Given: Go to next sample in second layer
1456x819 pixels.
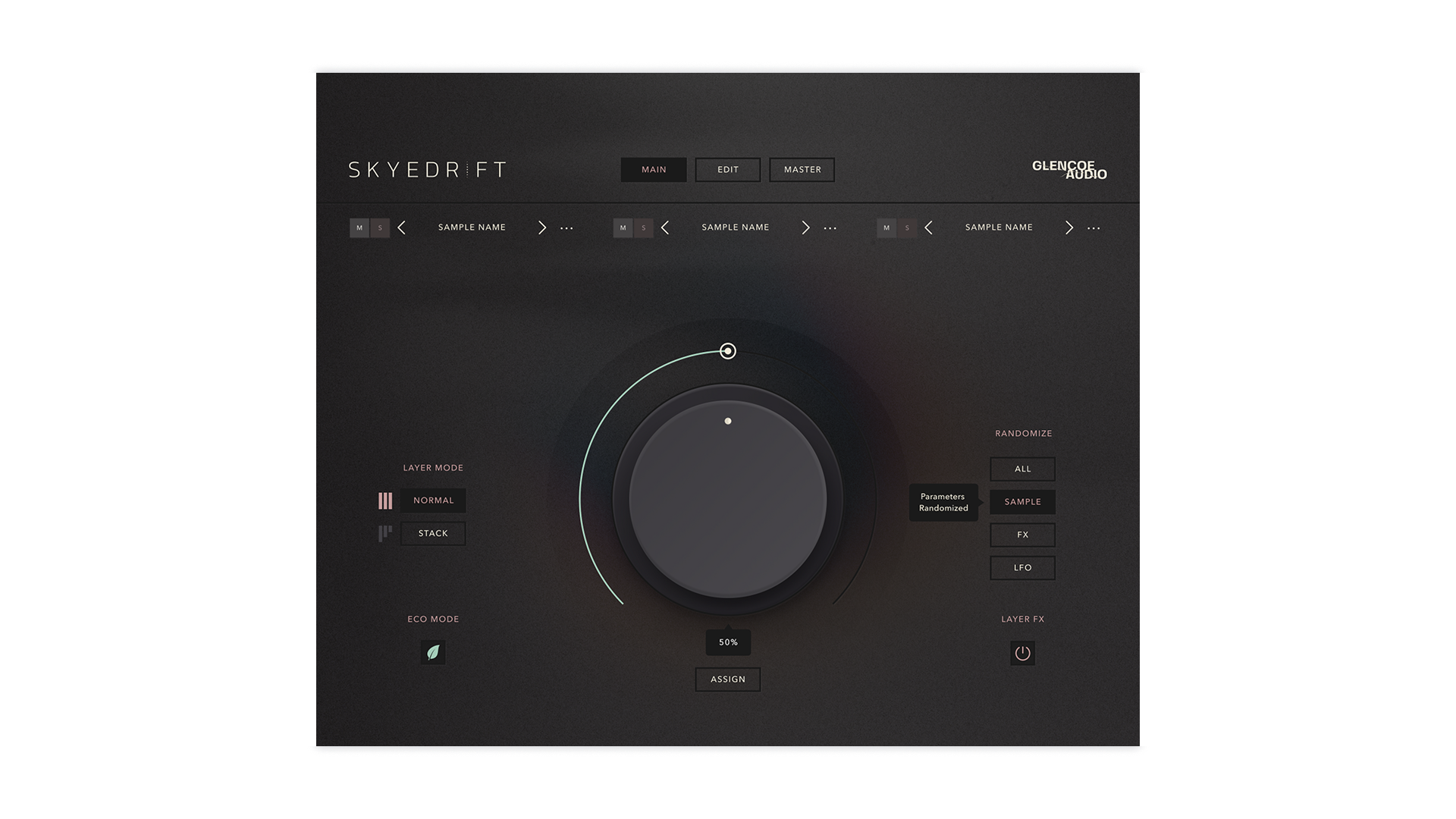Looking at the screenshot, I should [x=805, y=227].
